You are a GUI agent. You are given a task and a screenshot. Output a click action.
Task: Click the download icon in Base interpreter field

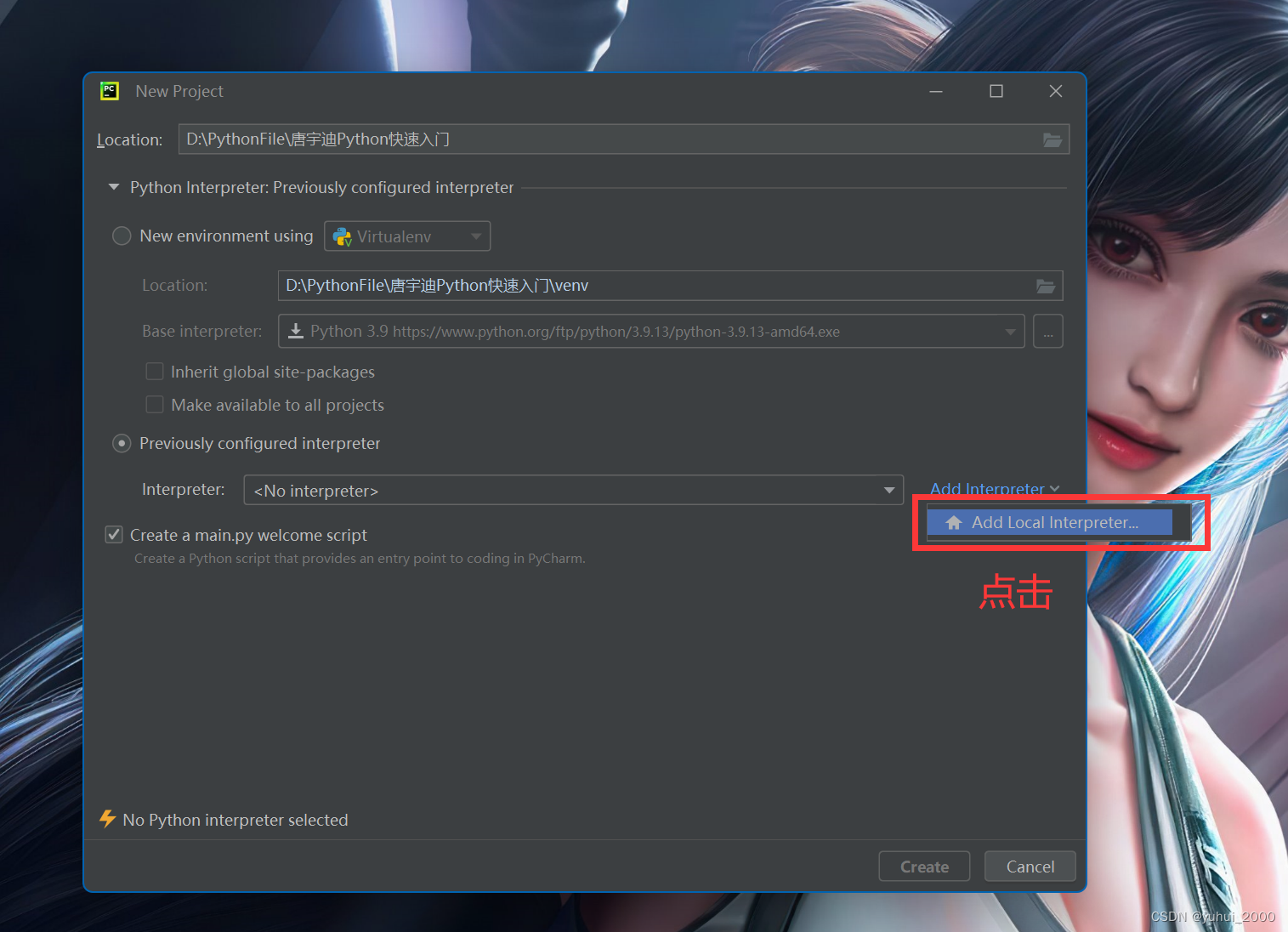(296, 331)
